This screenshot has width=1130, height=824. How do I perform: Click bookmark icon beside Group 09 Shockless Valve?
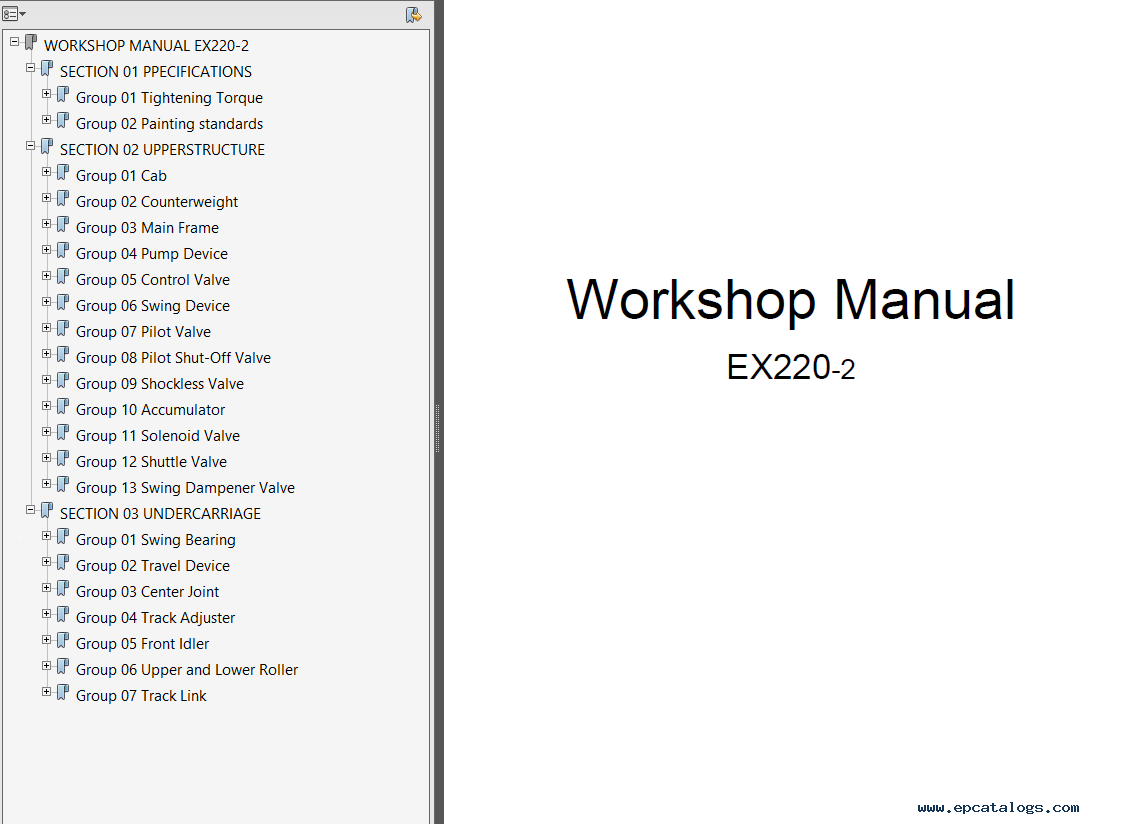pos(63,380)
